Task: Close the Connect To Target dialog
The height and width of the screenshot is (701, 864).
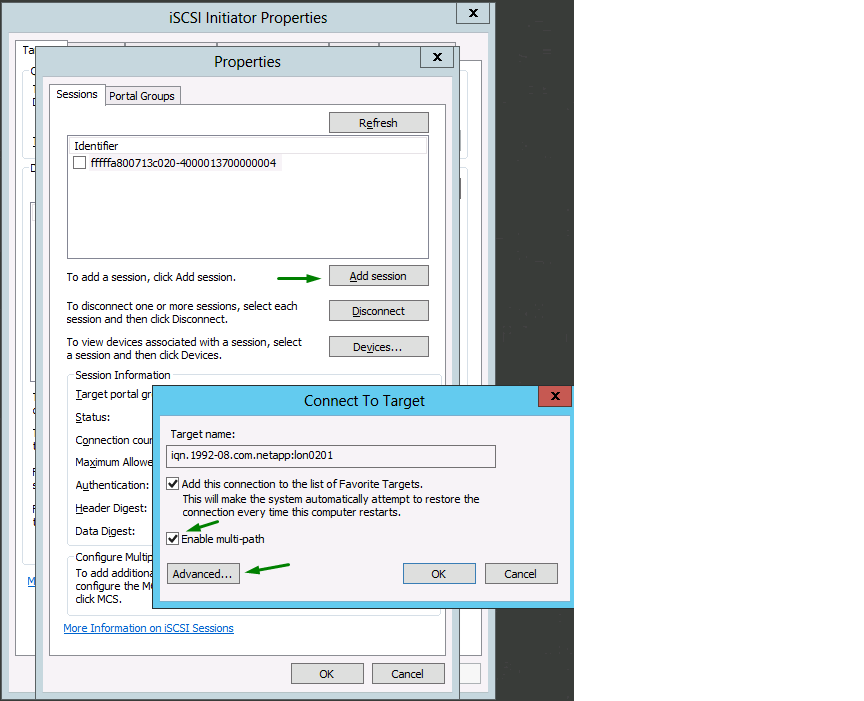Action: (x=554, y=397)
